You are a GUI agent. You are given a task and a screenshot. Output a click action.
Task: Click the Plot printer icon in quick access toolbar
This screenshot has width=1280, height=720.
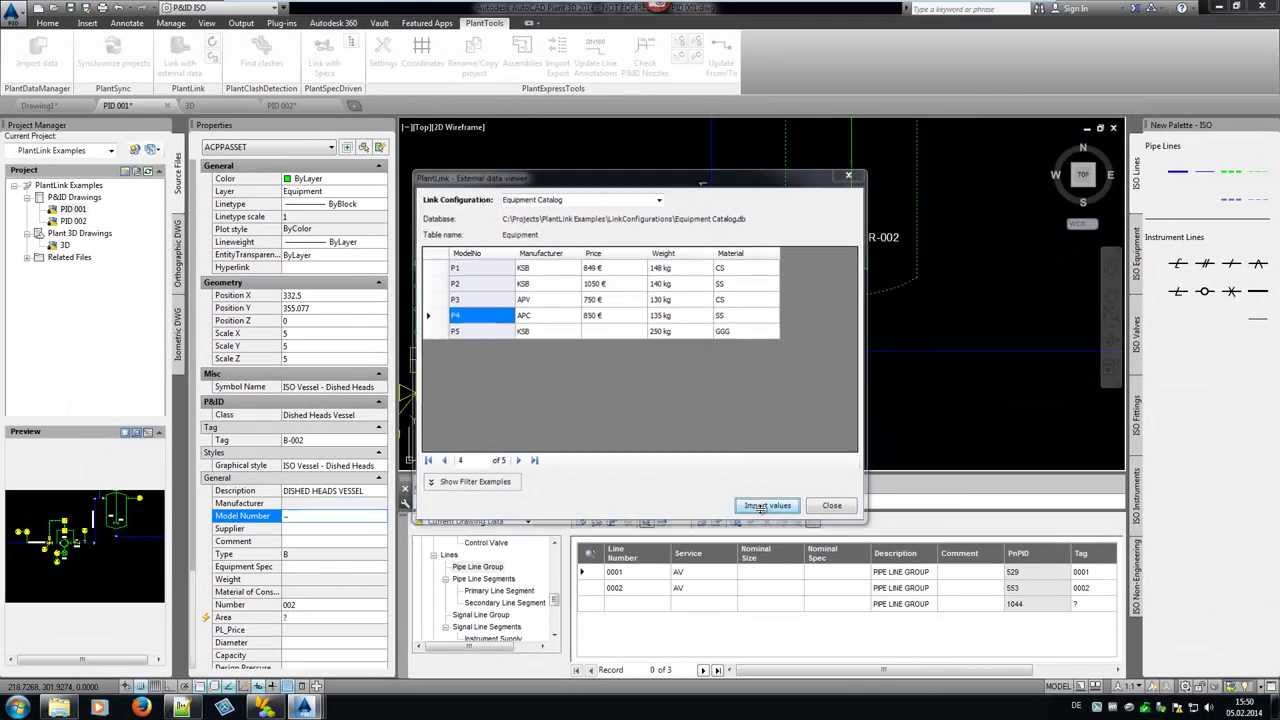tap(101, 8)
